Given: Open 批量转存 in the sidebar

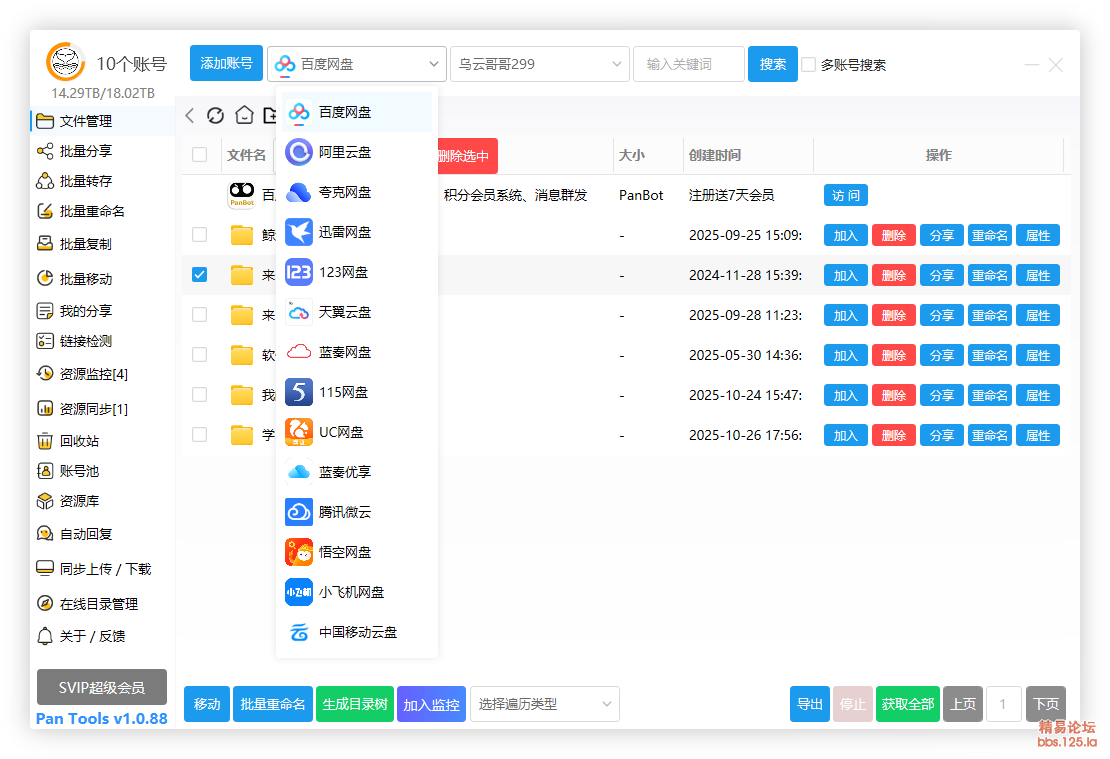Looking at the screenshot, I should click(103, 181).
